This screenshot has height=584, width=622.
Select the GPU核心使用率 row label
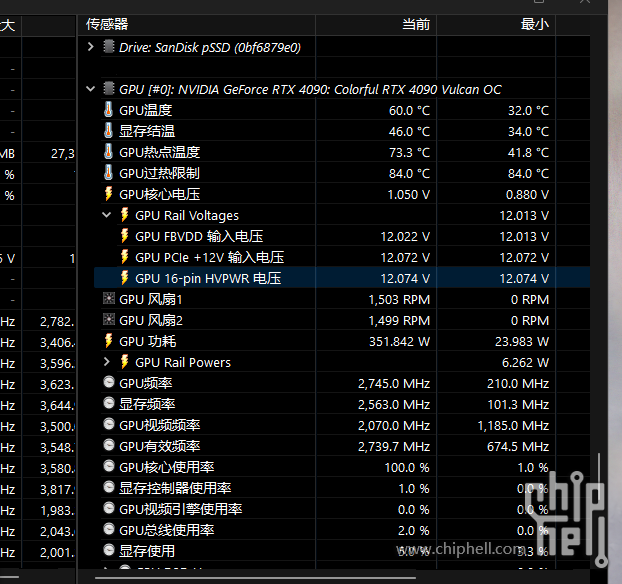pos(167,468)
